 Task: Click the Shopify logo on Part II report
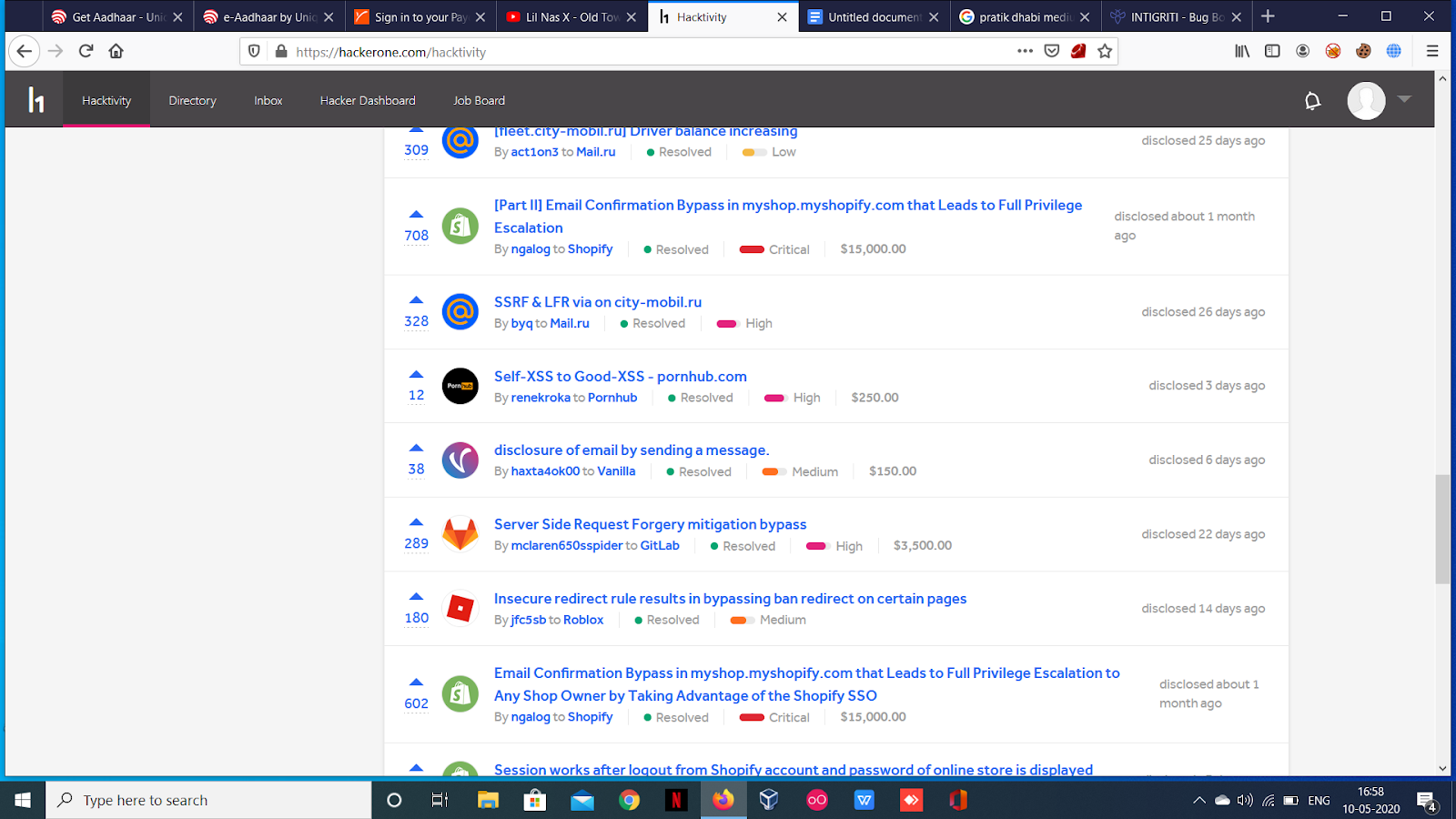point(460,226)
